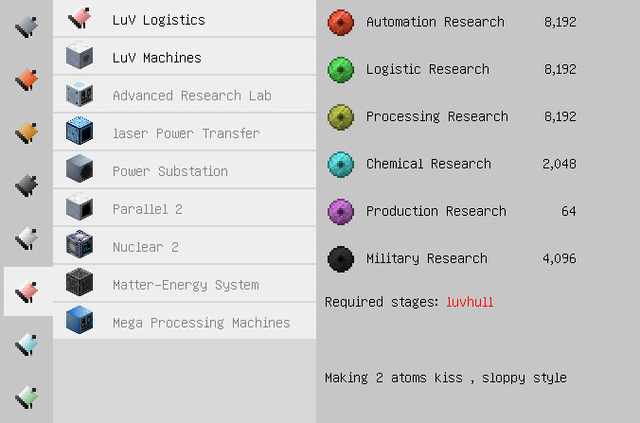Click the cyan Chemical Research pack icon
Viewport: 640px width, 423px height.
341,164
